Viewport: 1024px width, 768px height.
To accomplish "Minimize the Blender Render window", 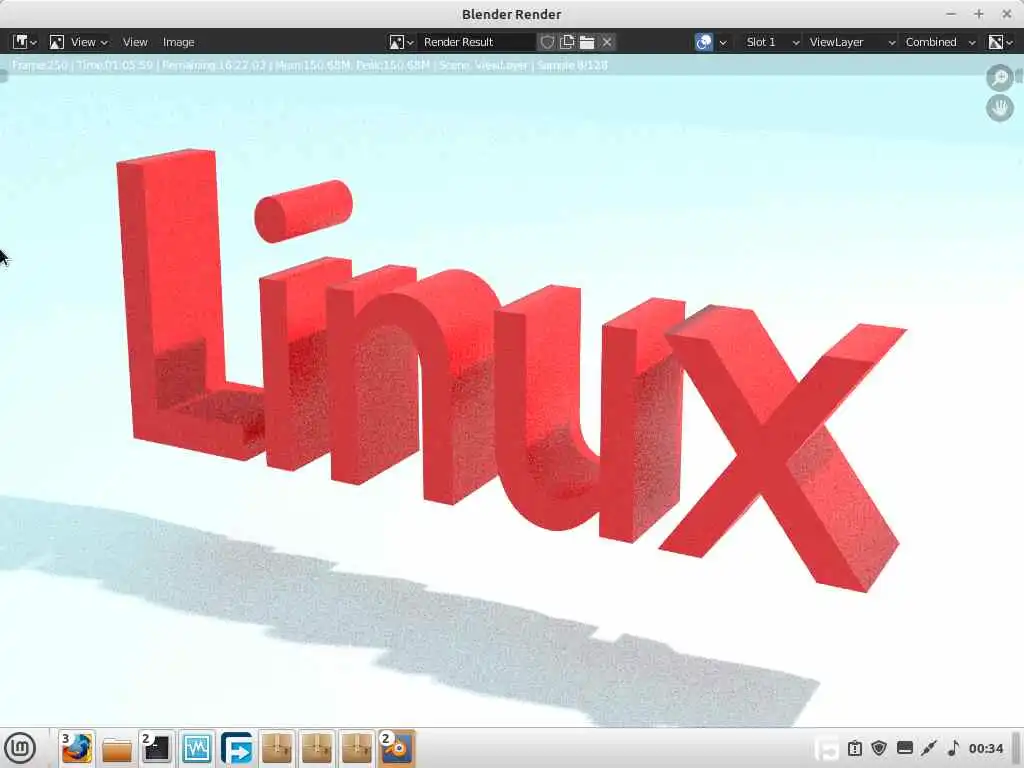I will click(x=951, y=14).
